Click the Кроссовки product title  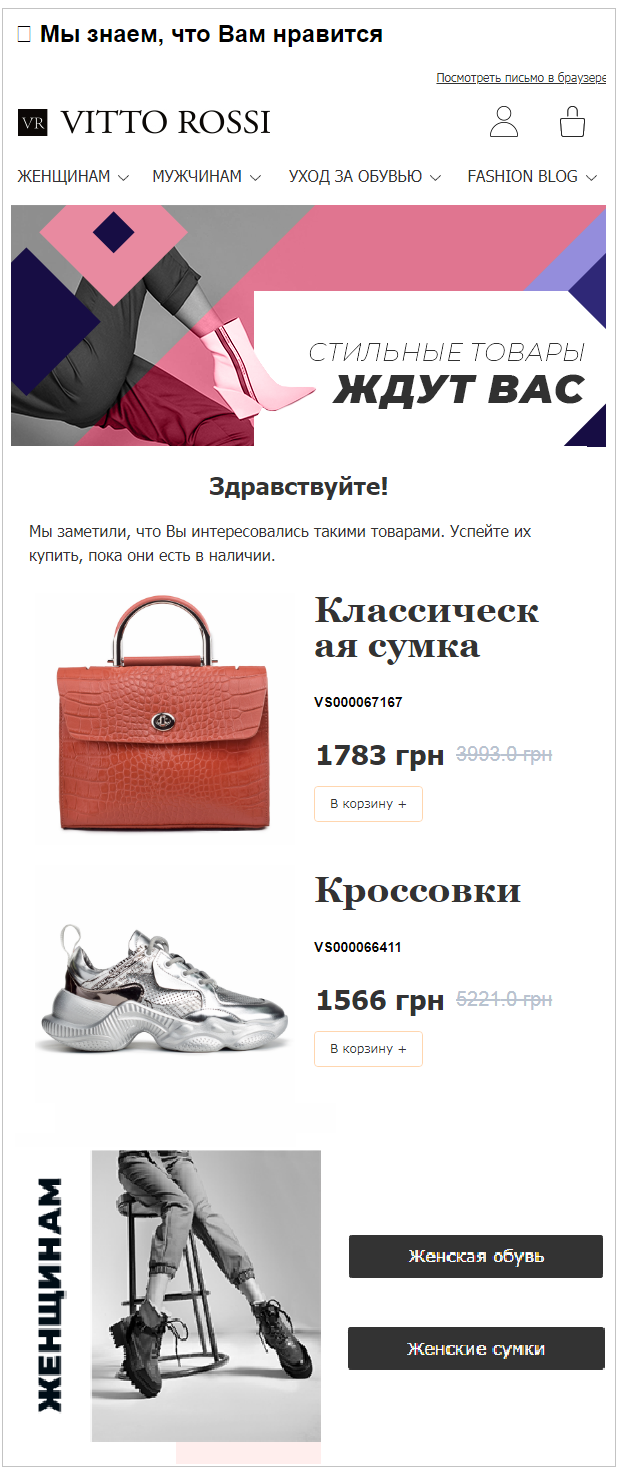click(x=418, y=890)
